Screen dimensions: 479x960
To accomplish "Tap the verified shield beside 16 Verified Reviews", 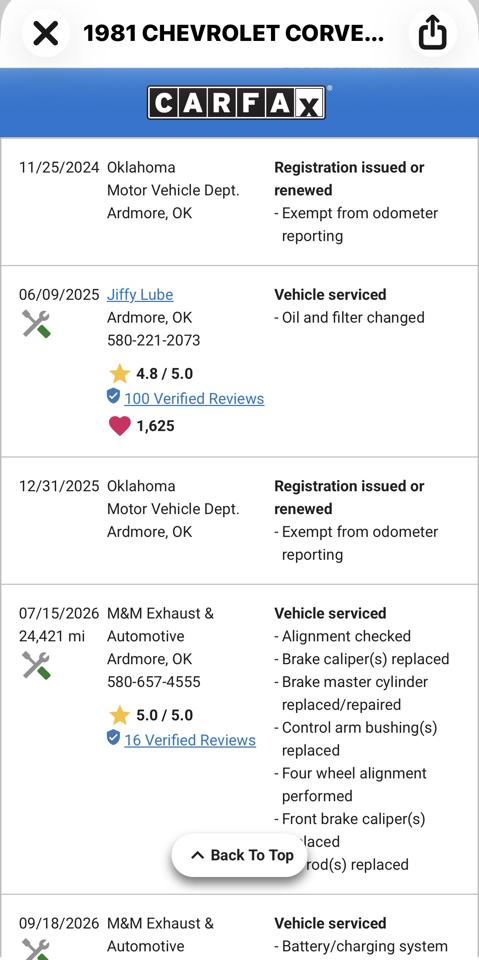I will coord(113,739).
